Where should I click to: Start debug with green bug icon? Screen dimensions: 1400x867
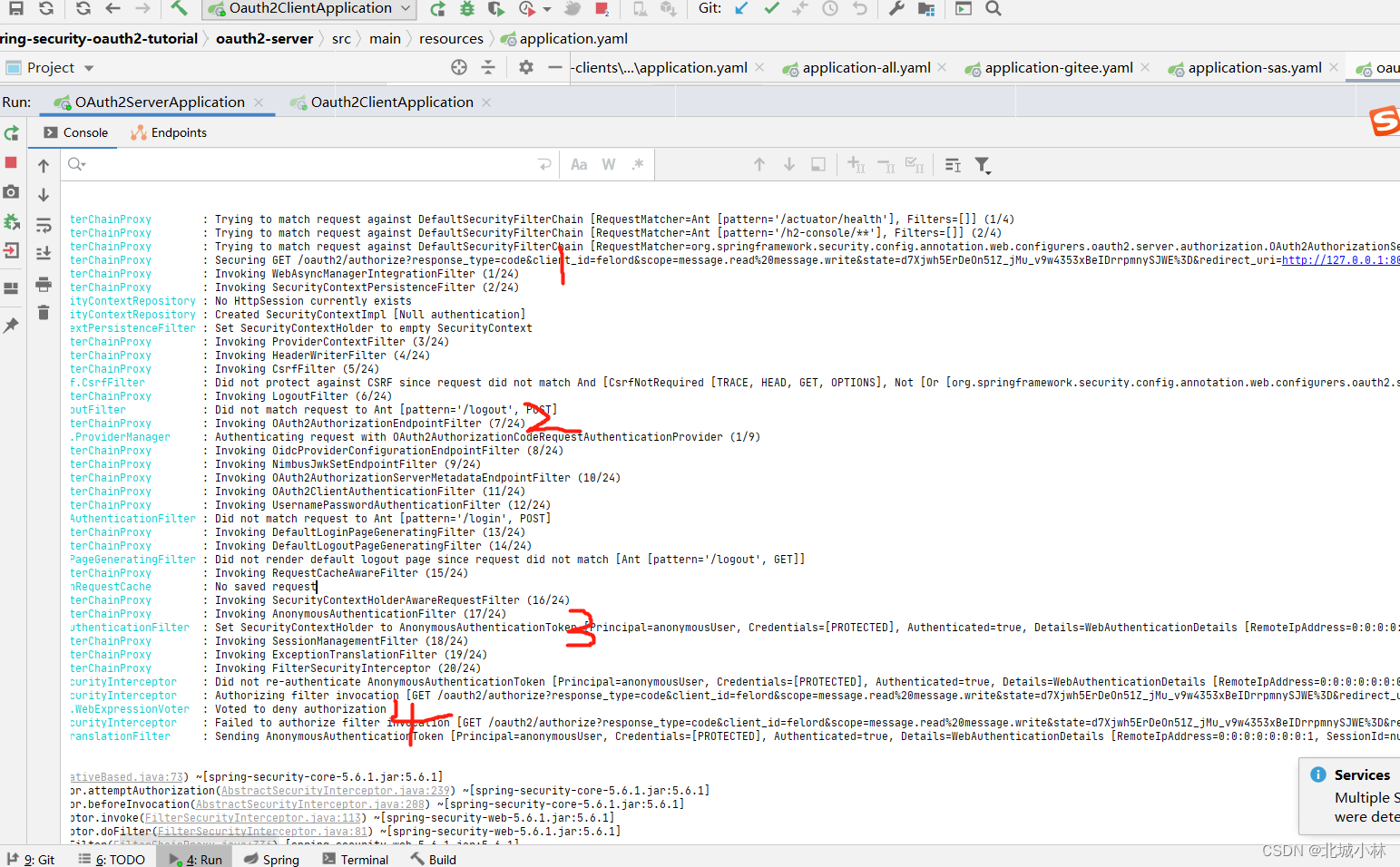(x=466, y=8)
